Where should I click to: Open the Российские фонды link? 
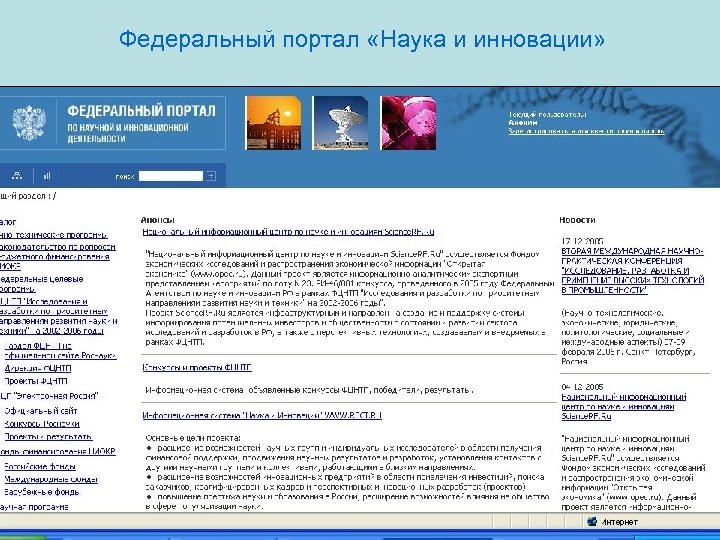(40, 467)
